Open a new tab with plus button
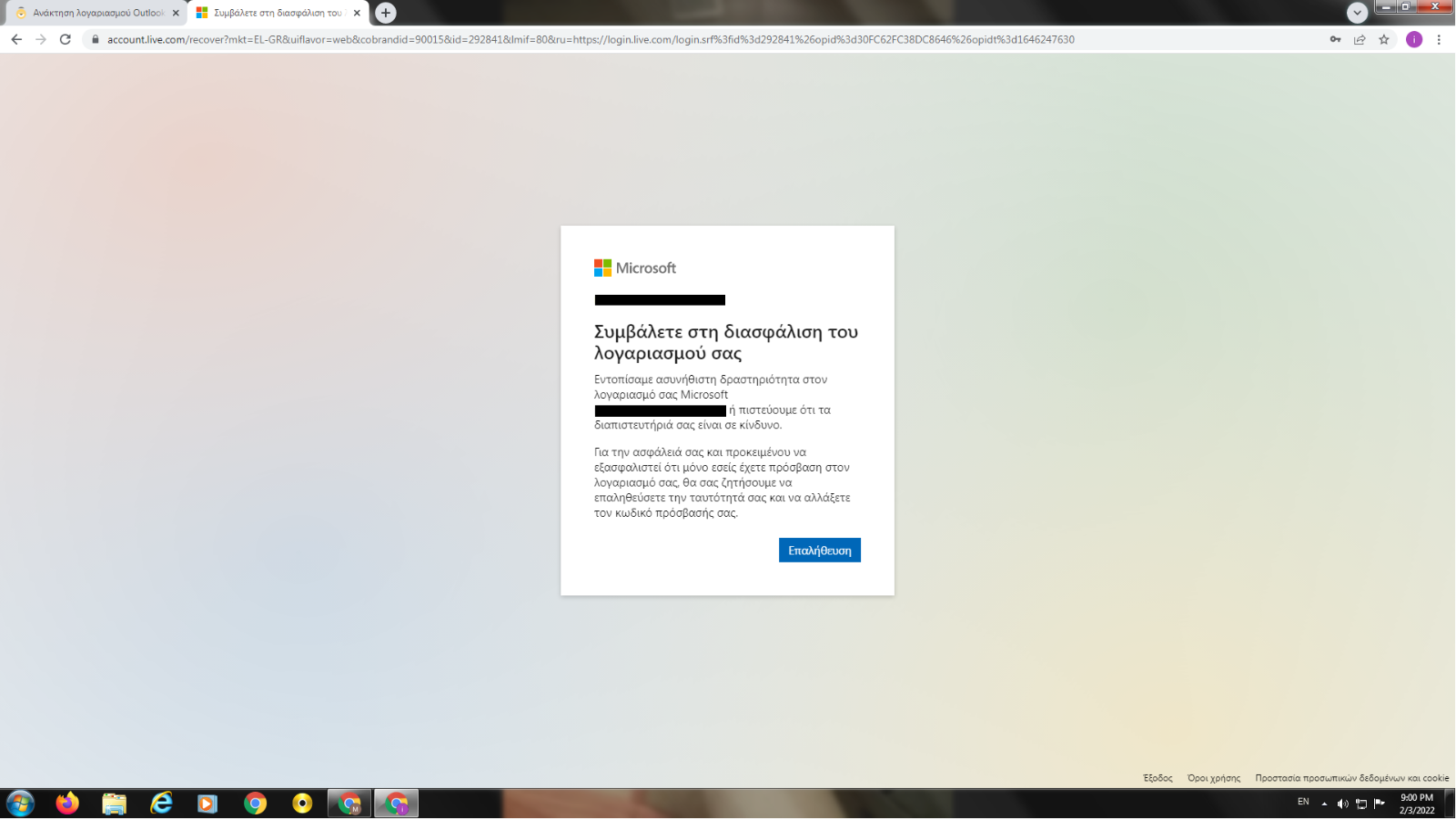The image size is (1456, 819). tap(386, 13)
